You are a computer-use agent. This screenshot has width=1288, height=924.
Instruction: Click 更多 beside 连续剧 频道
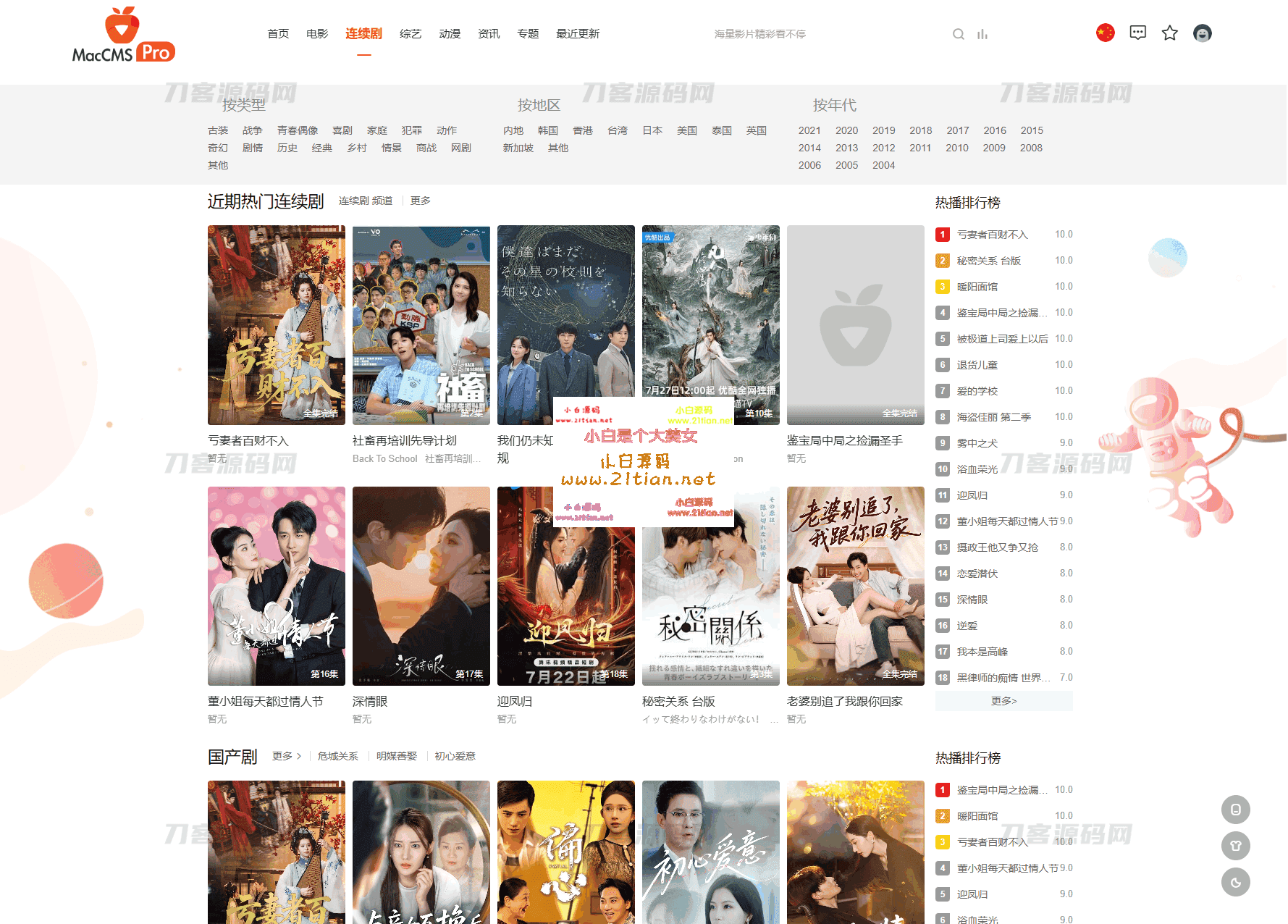[x=421, y=201]
